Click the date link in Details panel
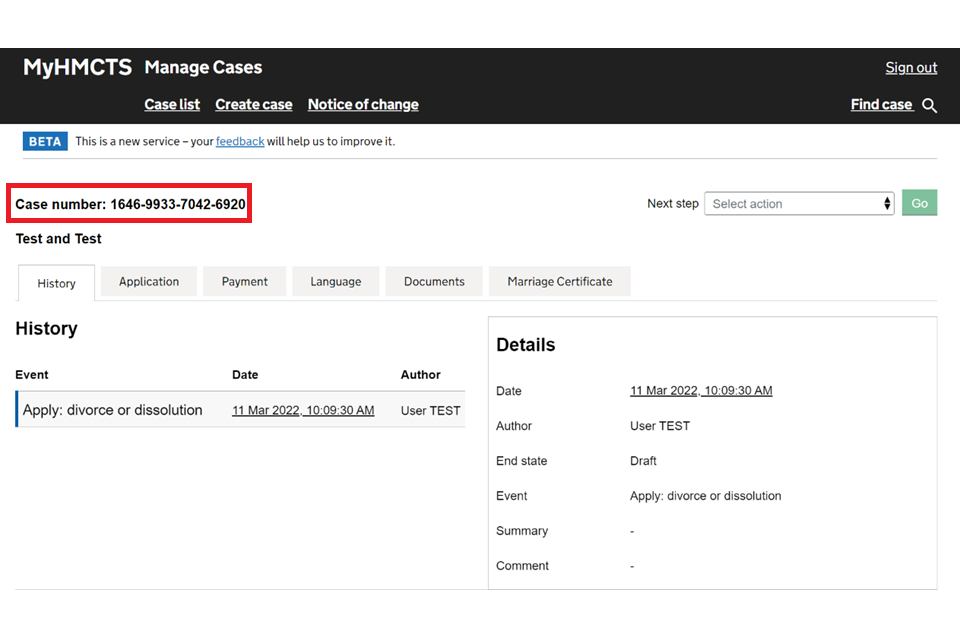Viewport: 960px width, 640px height. tap(701, 391)
